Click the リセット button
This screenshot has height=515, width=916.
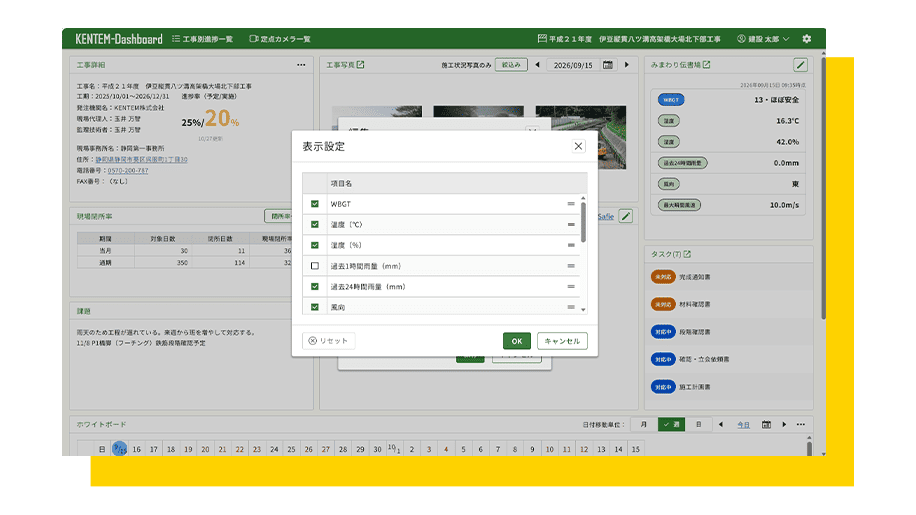[328, 340]
